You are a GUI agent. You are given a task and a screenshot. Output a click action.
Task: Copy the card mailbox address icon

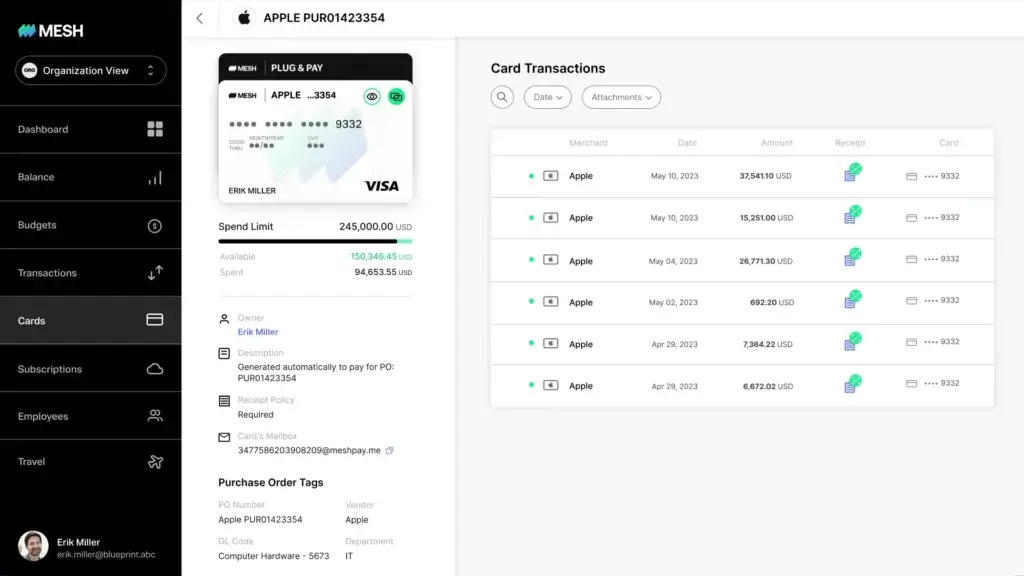[390, 450]
